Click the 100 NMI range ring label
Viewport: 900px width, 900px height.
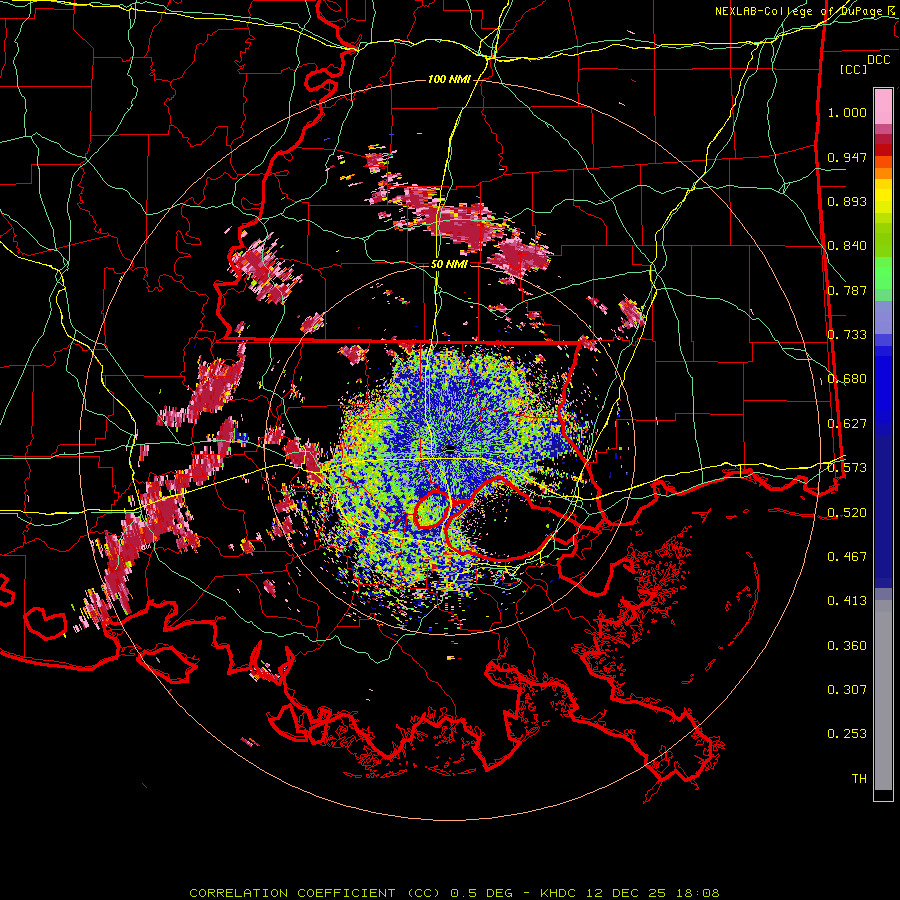click(449, 79)
